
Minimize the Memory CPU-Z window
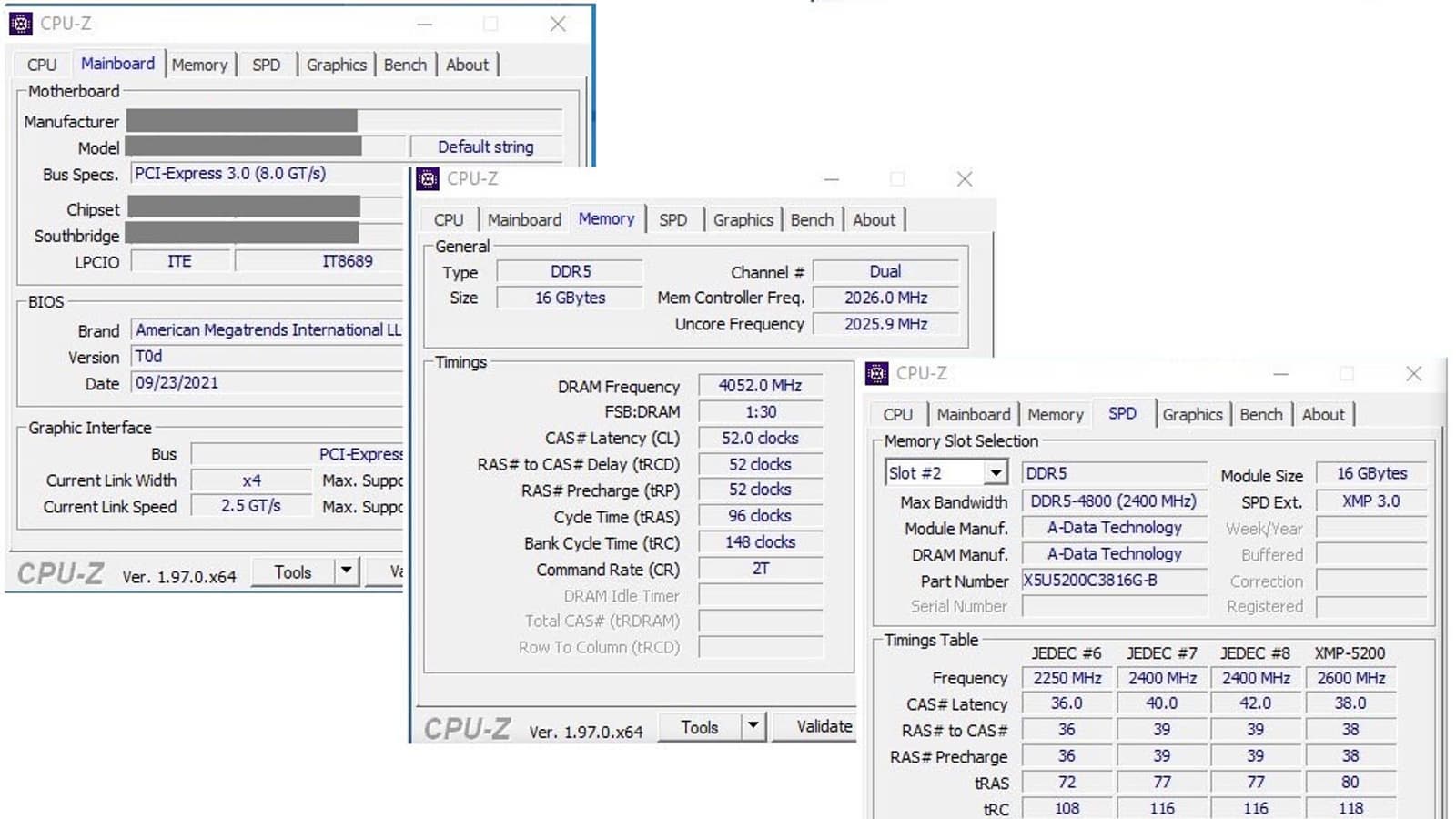click(832, 179)
